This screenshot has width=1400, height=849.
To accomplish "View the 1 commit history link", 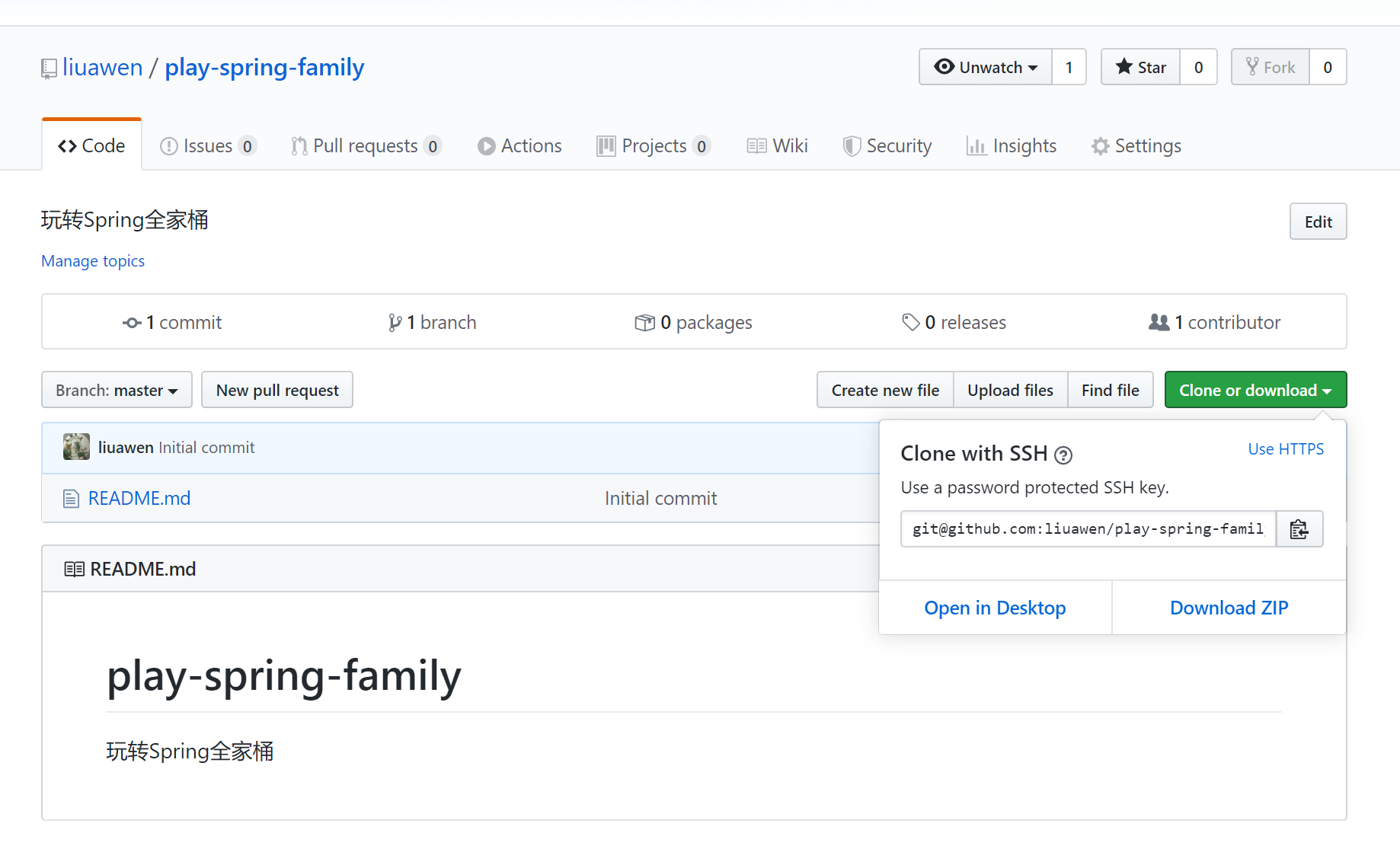I will 172,322.
